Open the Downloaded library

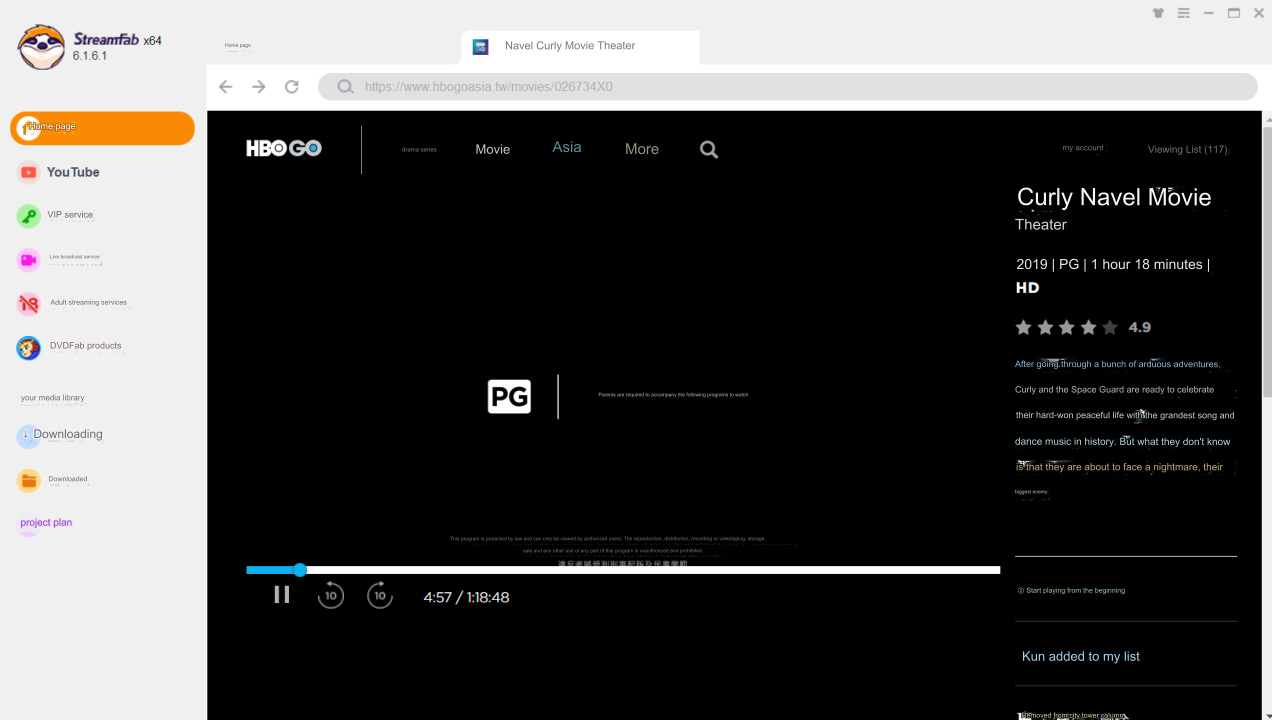coord(68,479)
